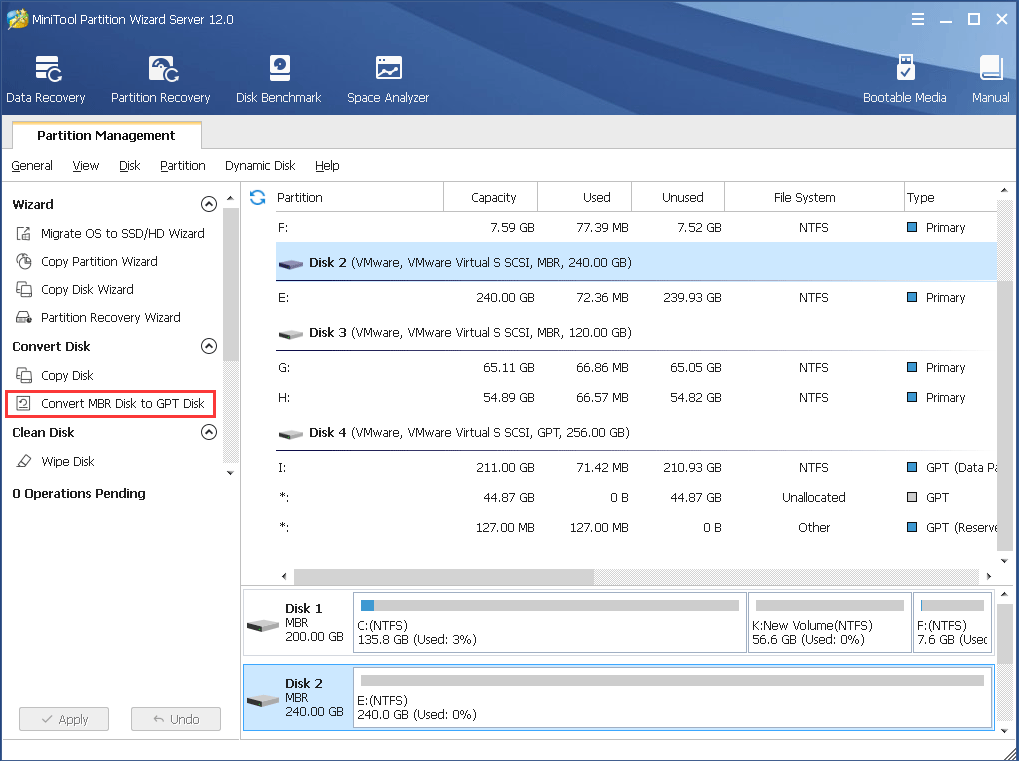Click the disk map scroll-down arrow
1019x761 pixels.
coord(1004,731)
